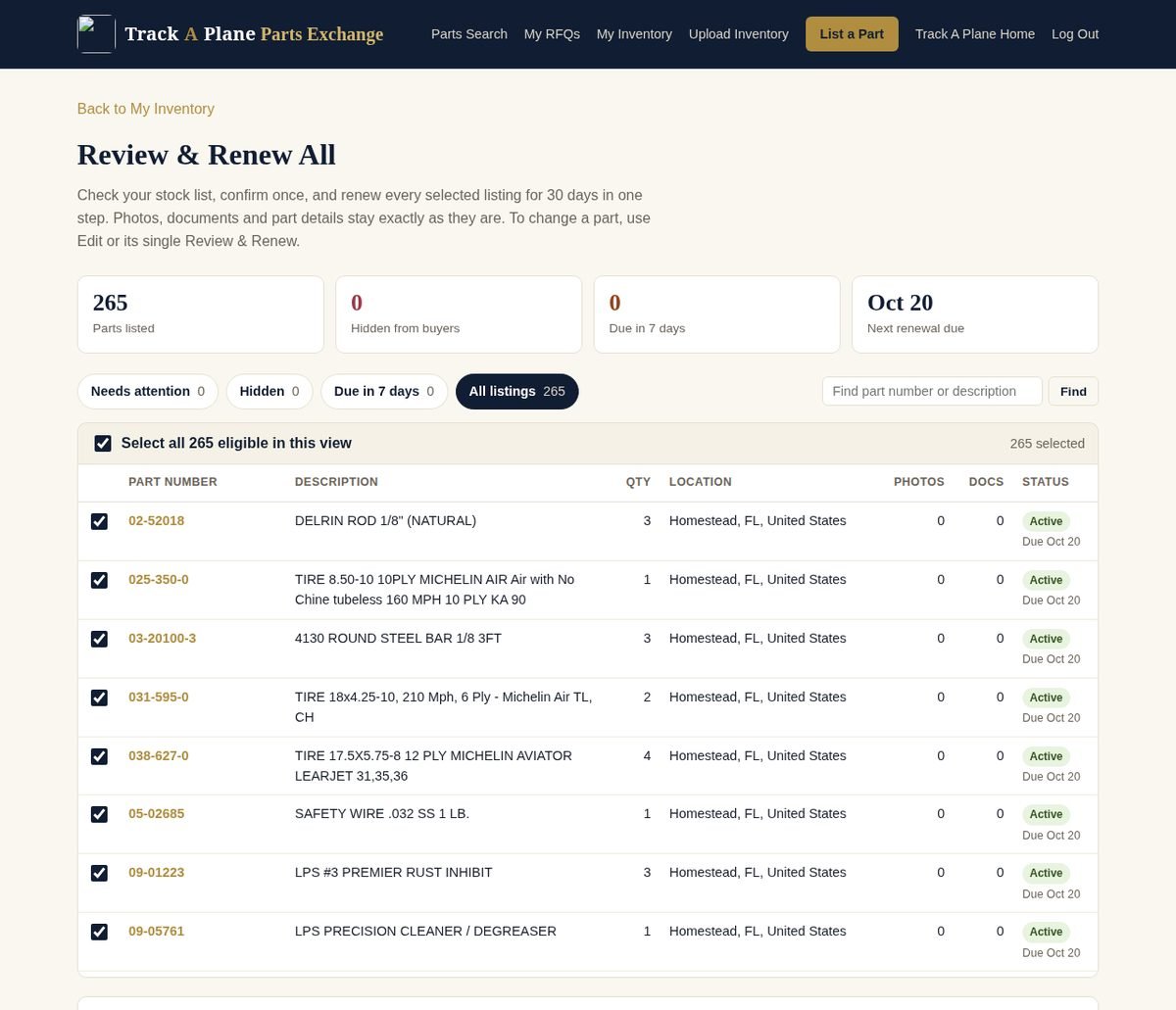Click description DELRIN ROD 1/8" (NATURAL)
This screenshot has height=1010, width=1176.
tap(385, 521)
